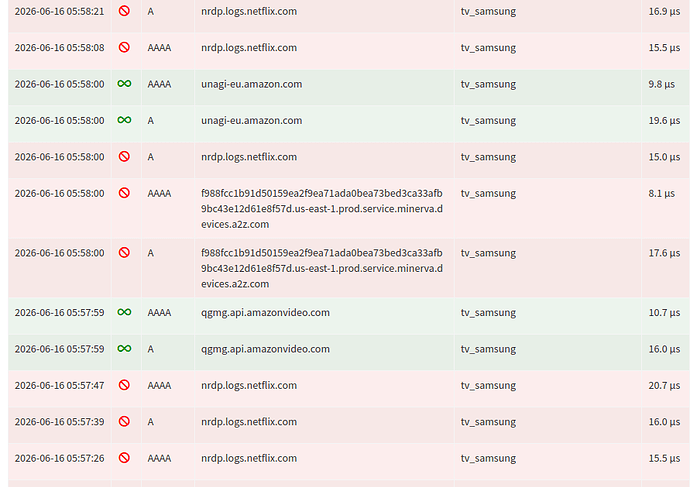Image resolution: width=690 pixels, height=487 pixels.
Task: Click forwarded icon in A unagi-eu.amazon.com row
Action: pyautogui.click(x=124, y=120)
